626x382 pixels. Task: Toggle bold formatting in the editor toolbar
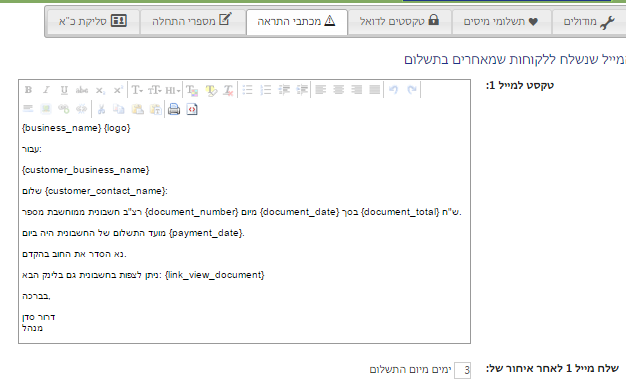(x=28, y=90)
